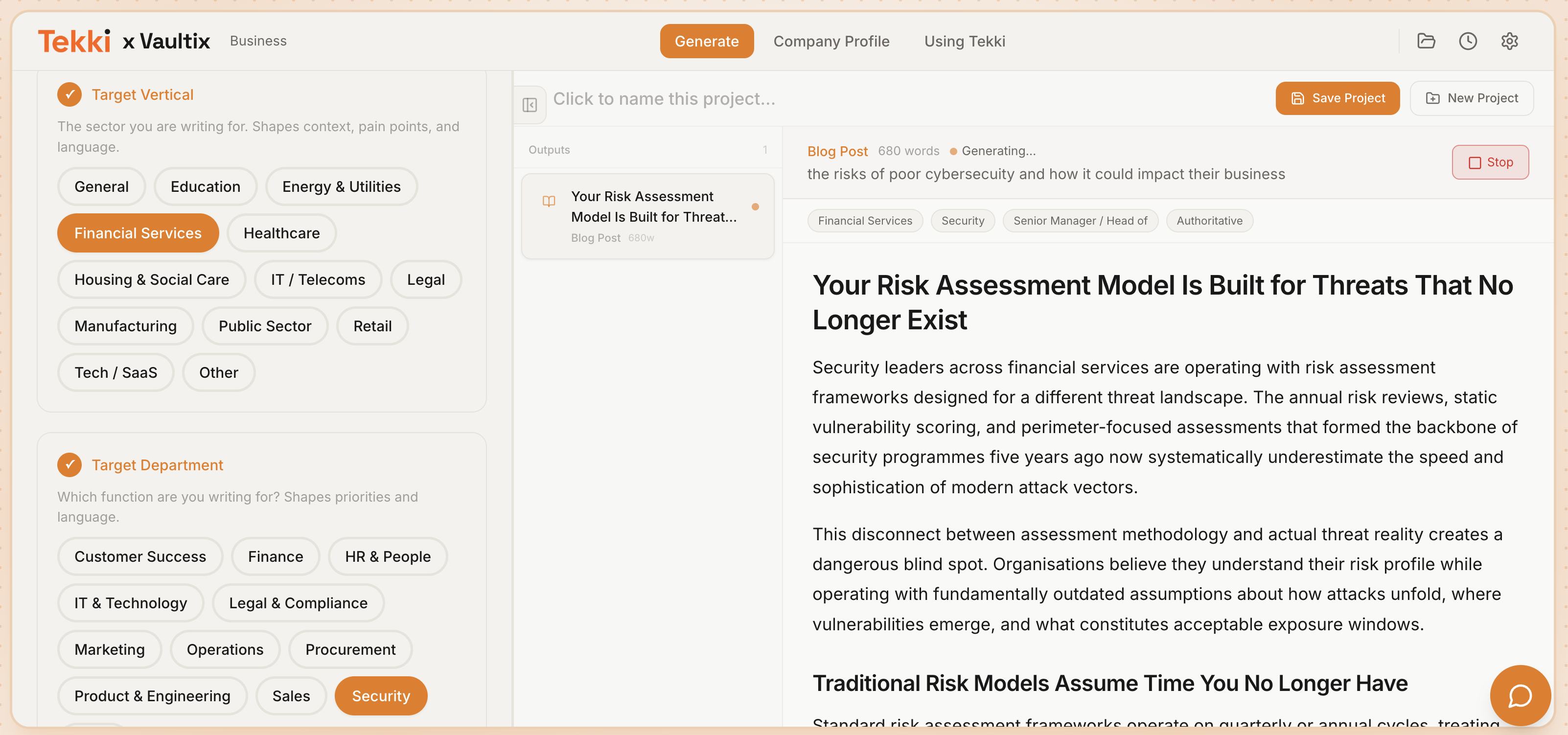Select the Healthcare vertical chip

pyautogui.click(x=281, y=233)
